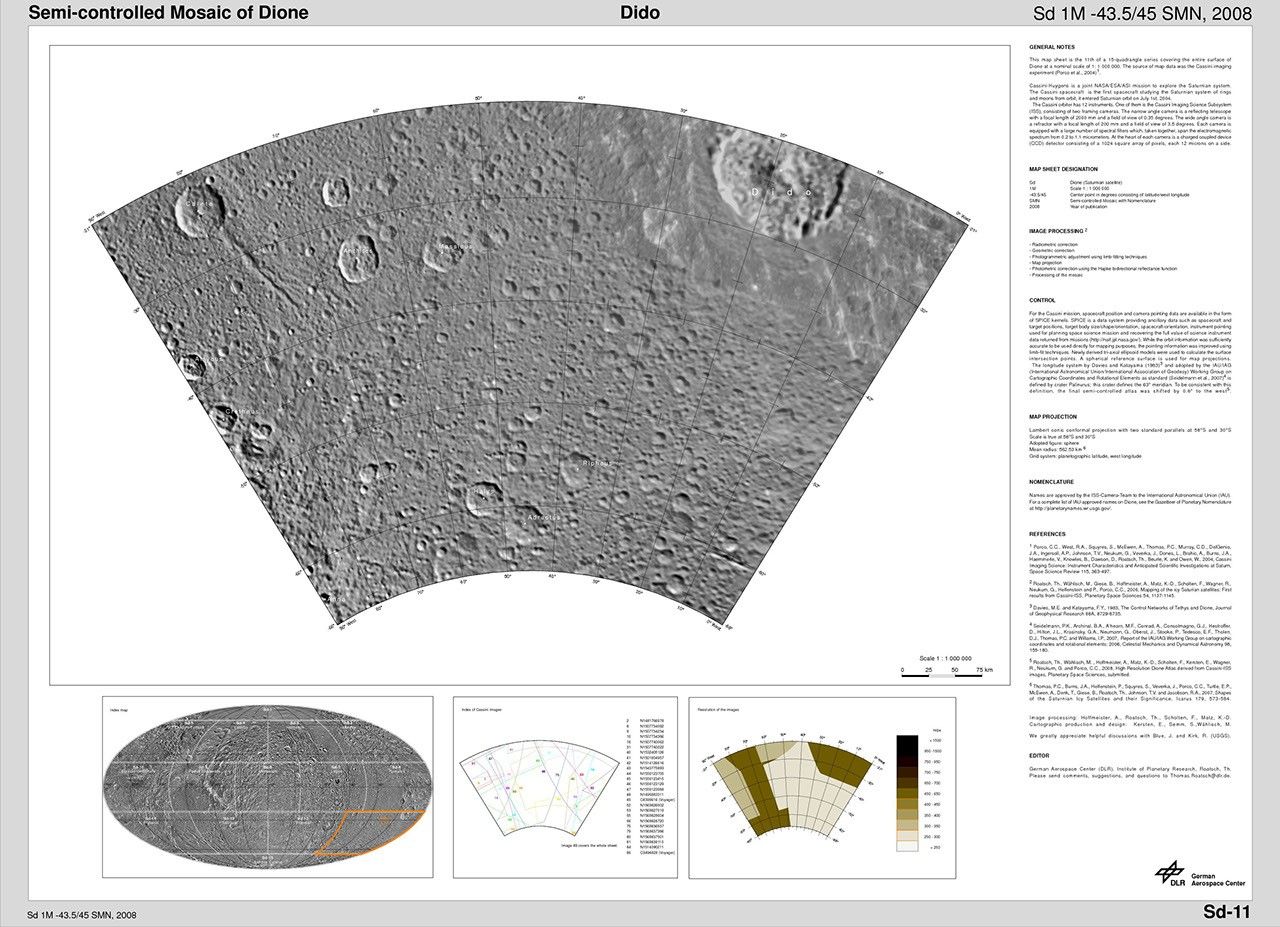1280x927 pixels.
Task: Click the 'Semi-controlled Mosaic of Dione' title
Action: click(x=168, y=13)
